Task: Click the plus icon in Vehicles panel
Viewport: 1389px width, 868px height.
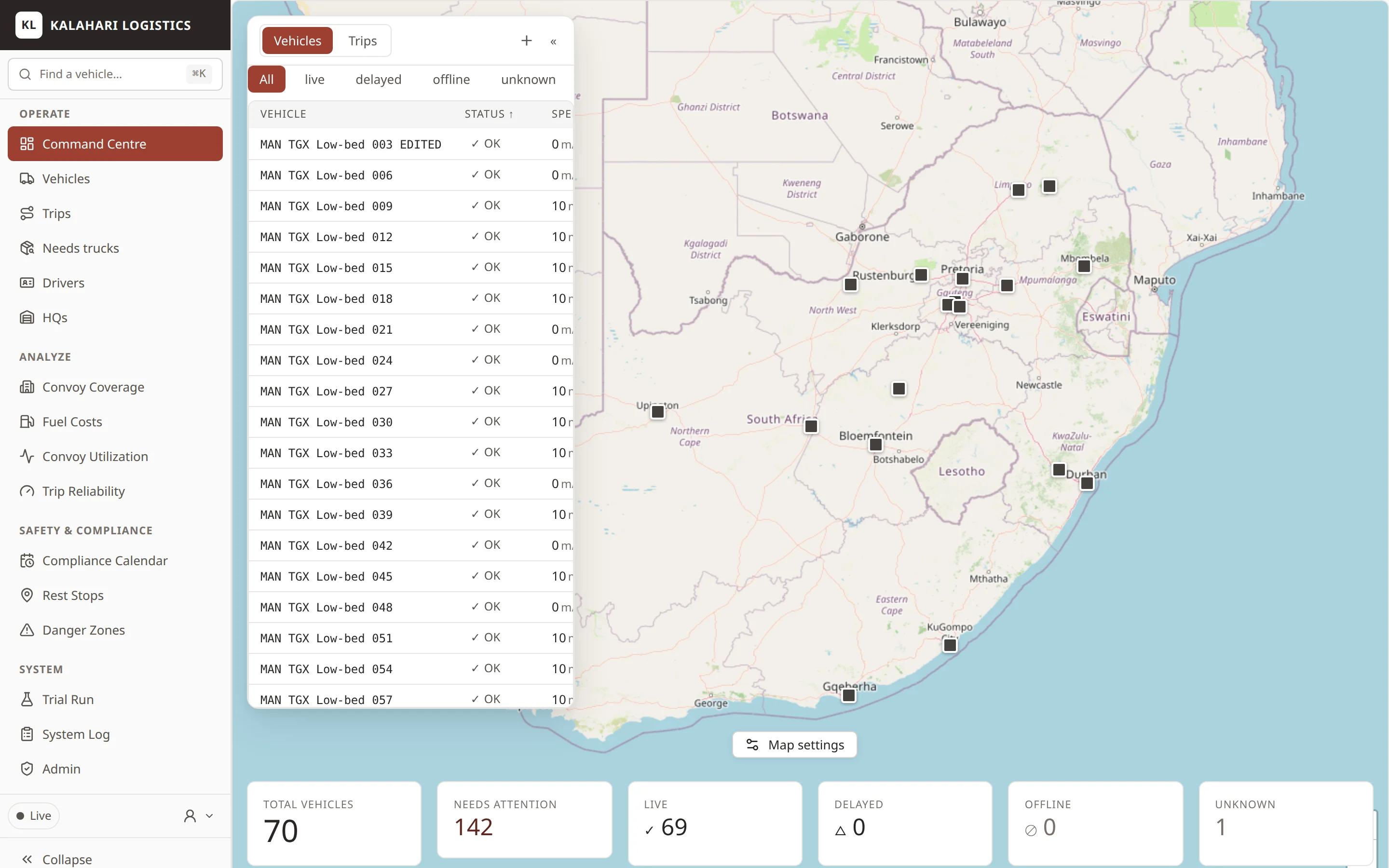Action: coord(526,41)
